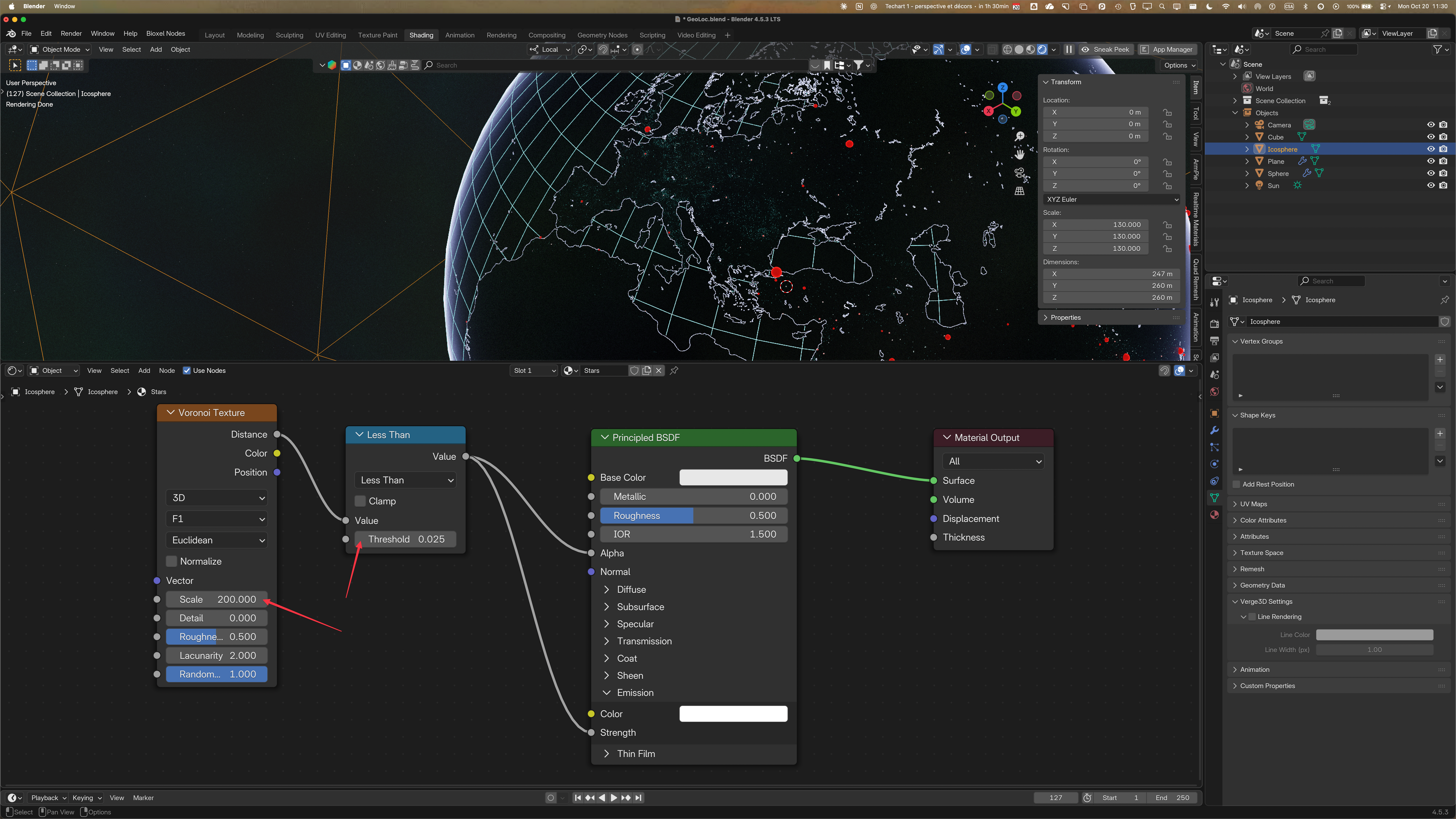Screen dimensions: 1456x819
Task: Open the XYZ Euler rotation mode dropdown
Action: pos(1112,200)
